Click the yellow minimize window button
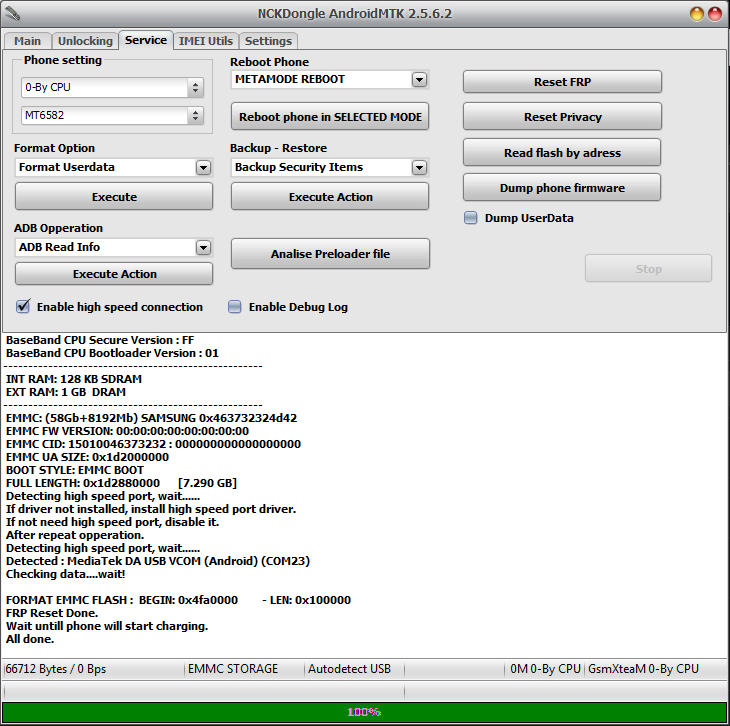 coord(696,14)
